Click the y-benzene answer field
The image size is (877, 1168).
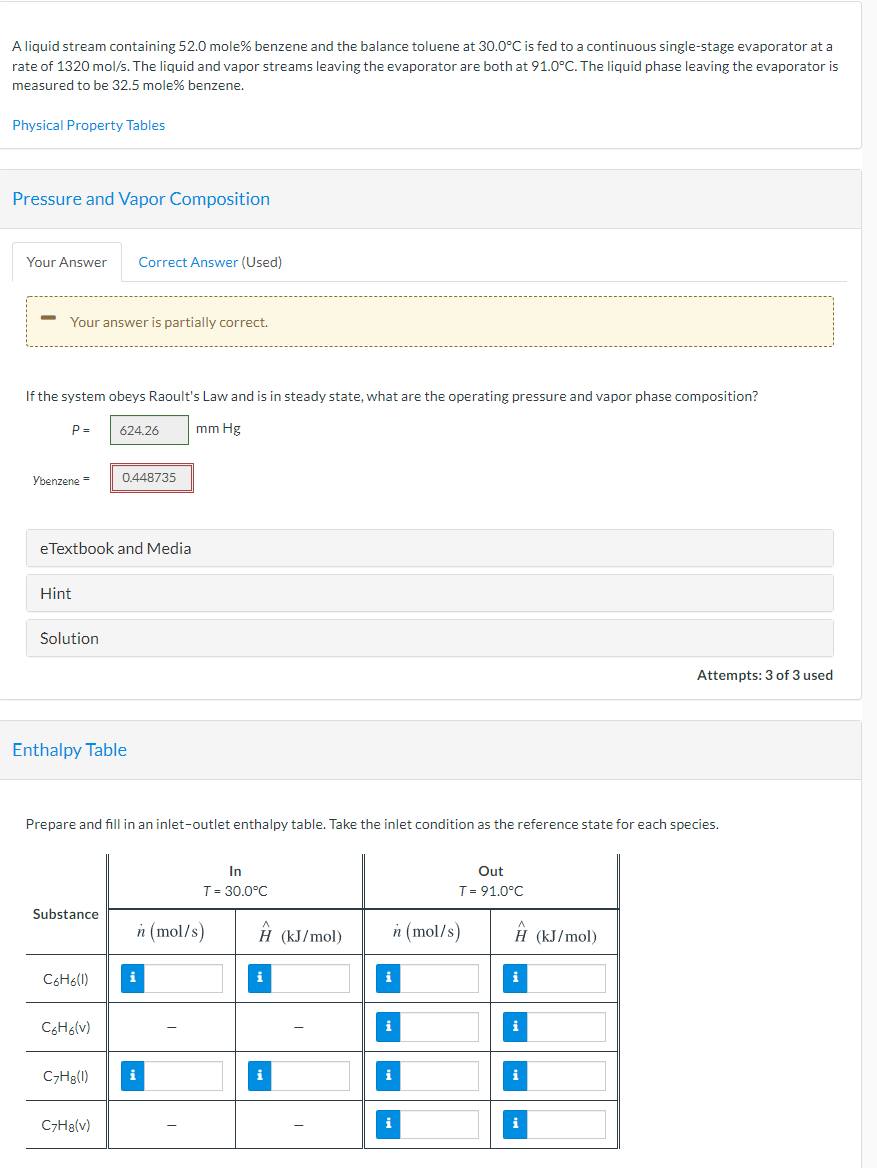[151, 478]
